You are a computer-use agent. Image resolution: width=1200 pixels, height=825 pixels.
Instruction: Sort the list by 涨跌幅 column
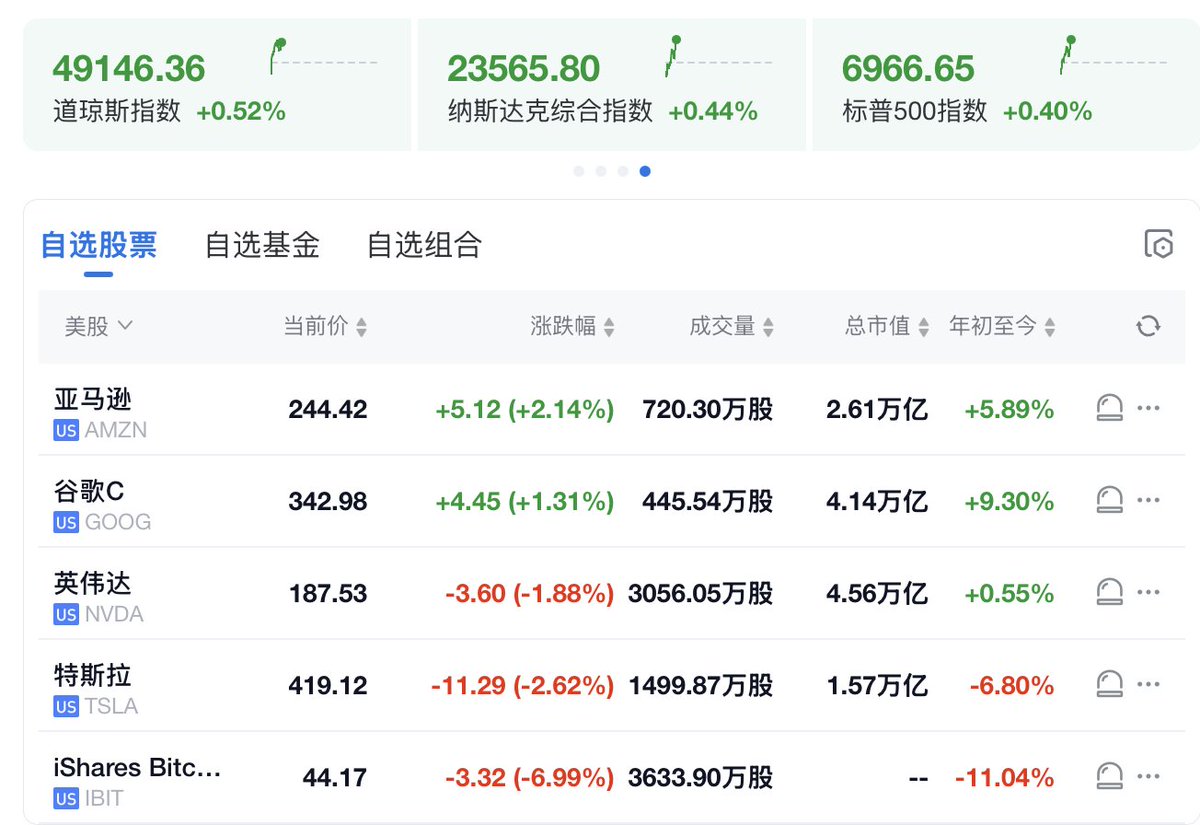(572, 326)
